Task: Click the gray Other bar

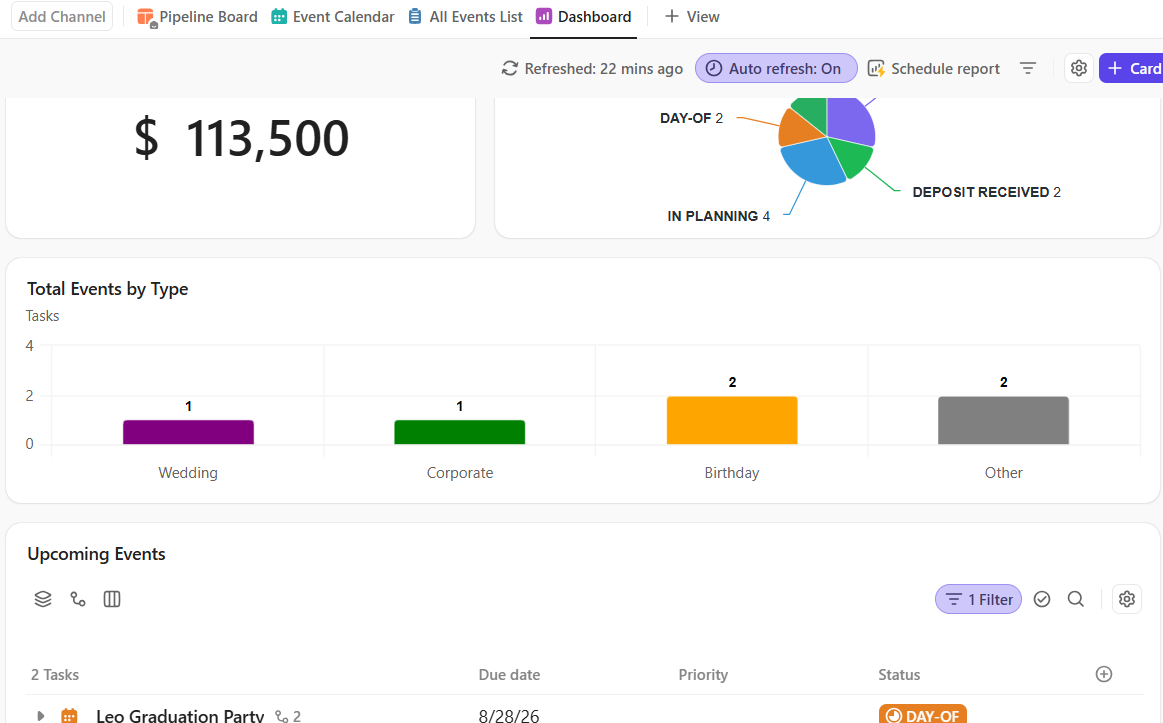Action: [1004, 420]
